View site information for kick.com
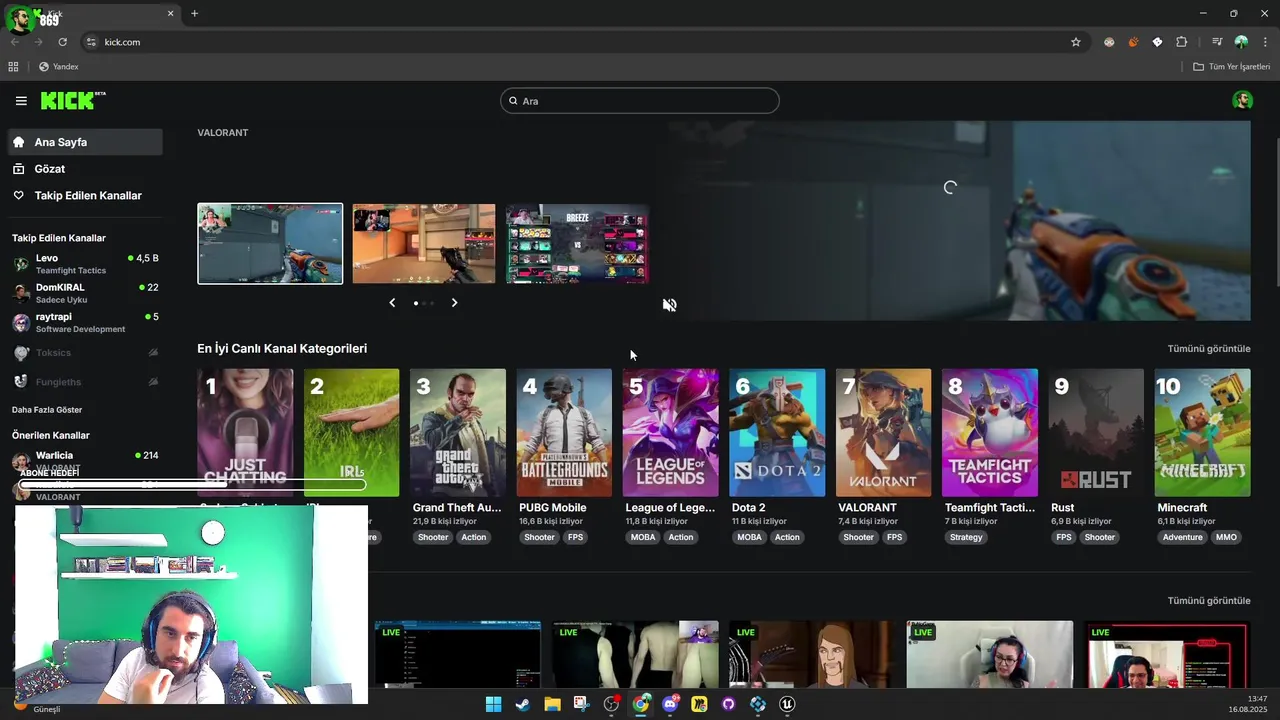 click(91, 42)
